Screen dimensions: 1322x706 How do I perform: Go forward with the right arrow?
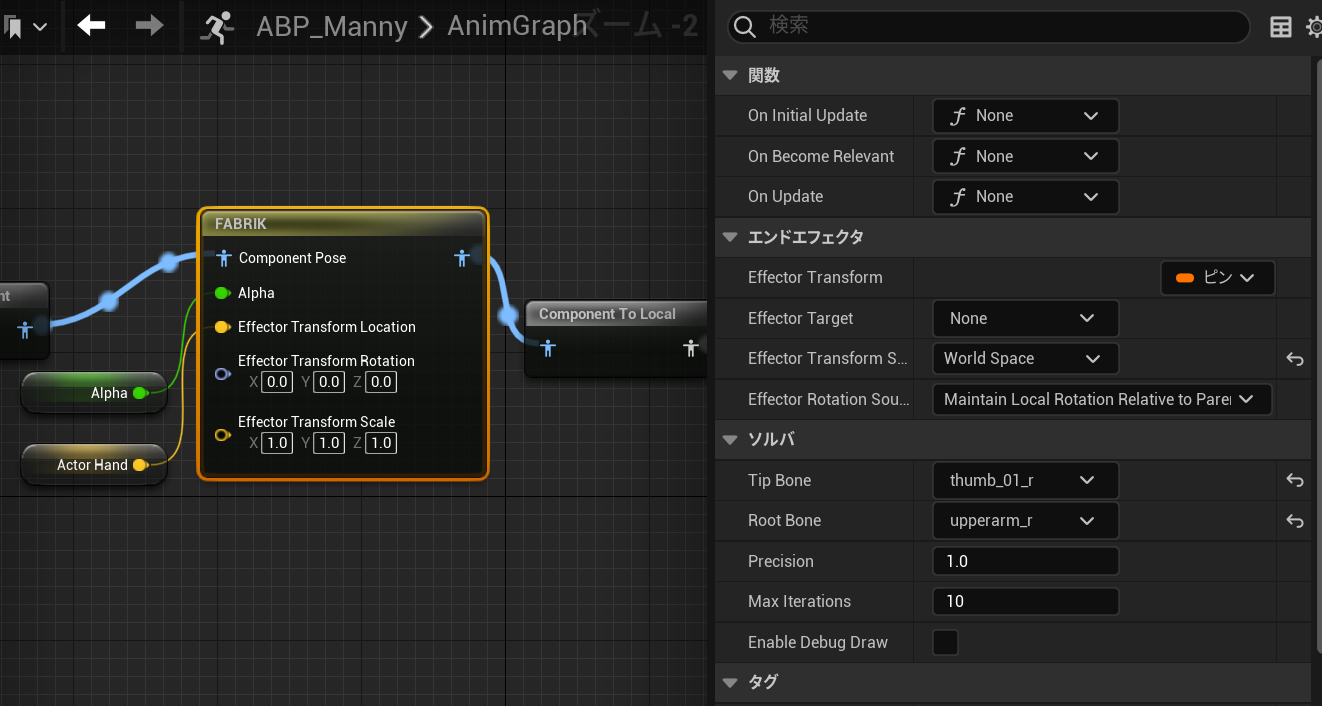point(149,25)
